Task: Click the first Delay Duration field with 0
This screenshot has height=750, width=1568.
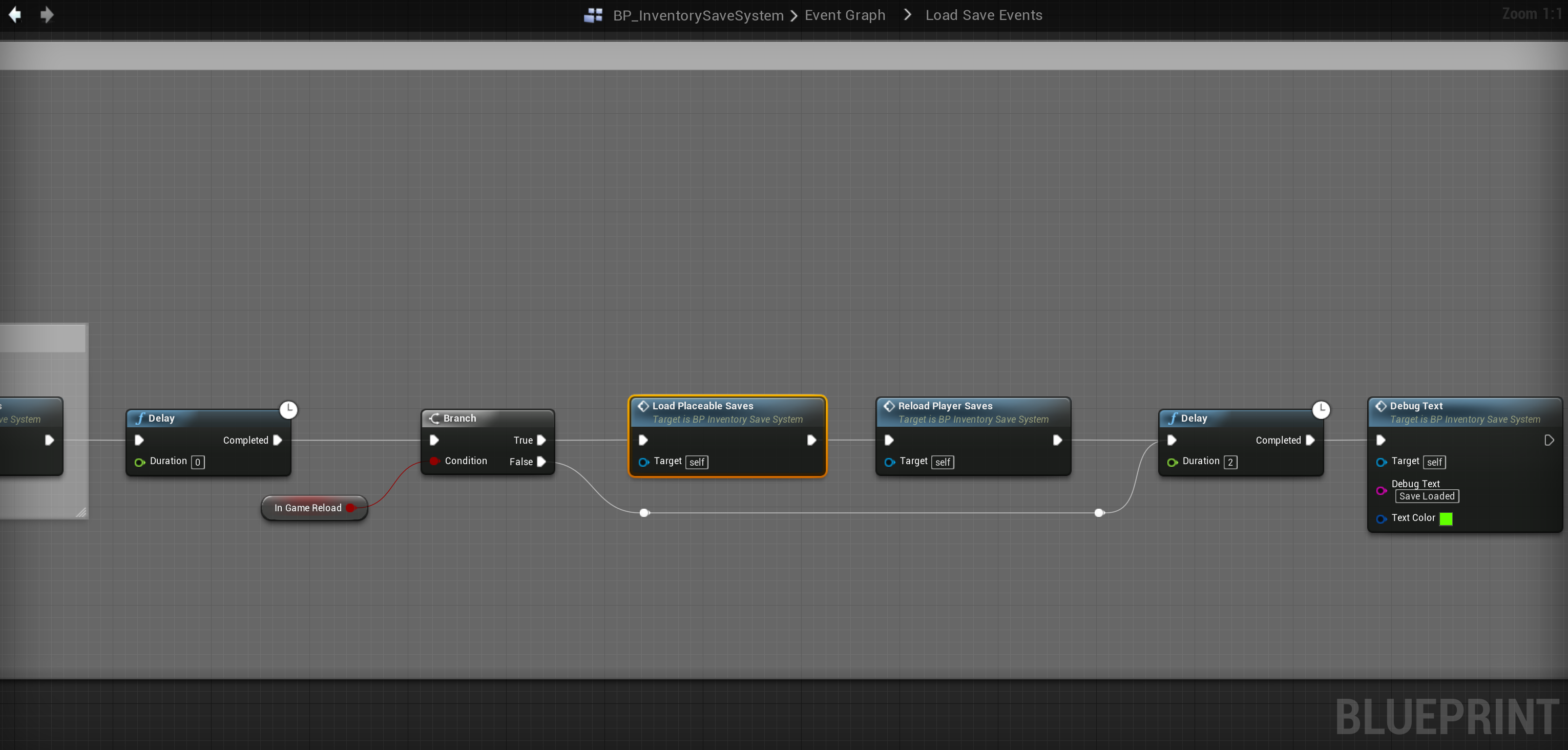Action: (197, 462)
